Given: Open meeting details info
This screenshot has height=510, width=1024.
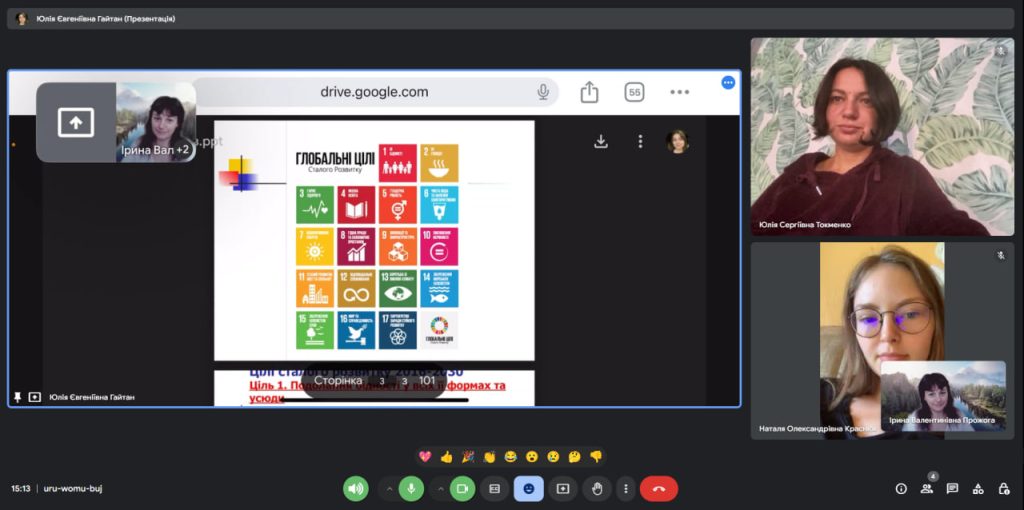Looking at the screenshot, I should click(x=901, y=488).
